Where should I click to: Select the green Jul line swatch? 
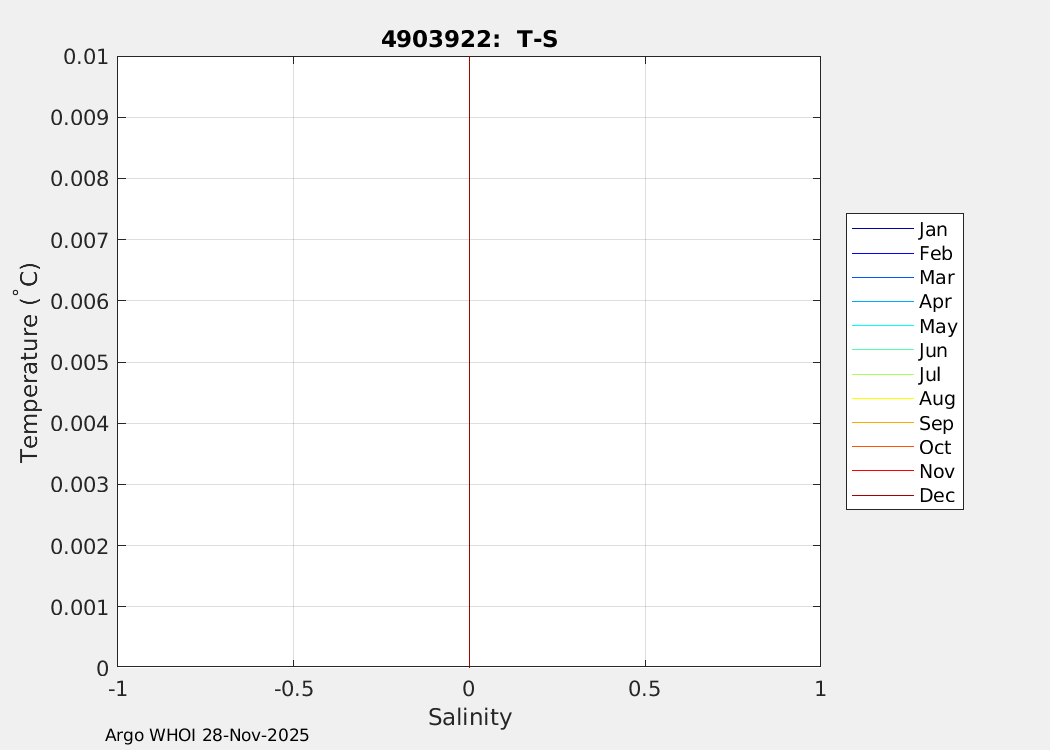[882, 374]
